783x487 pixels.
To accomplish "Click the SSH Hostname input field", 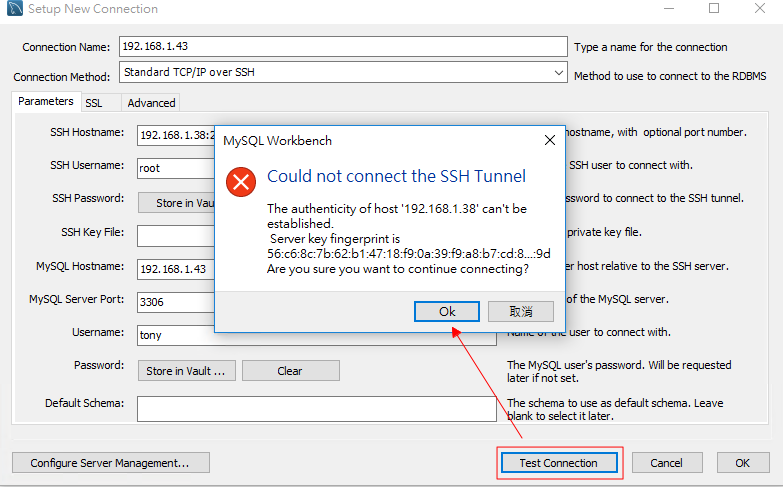I will (x=176, y=135).
